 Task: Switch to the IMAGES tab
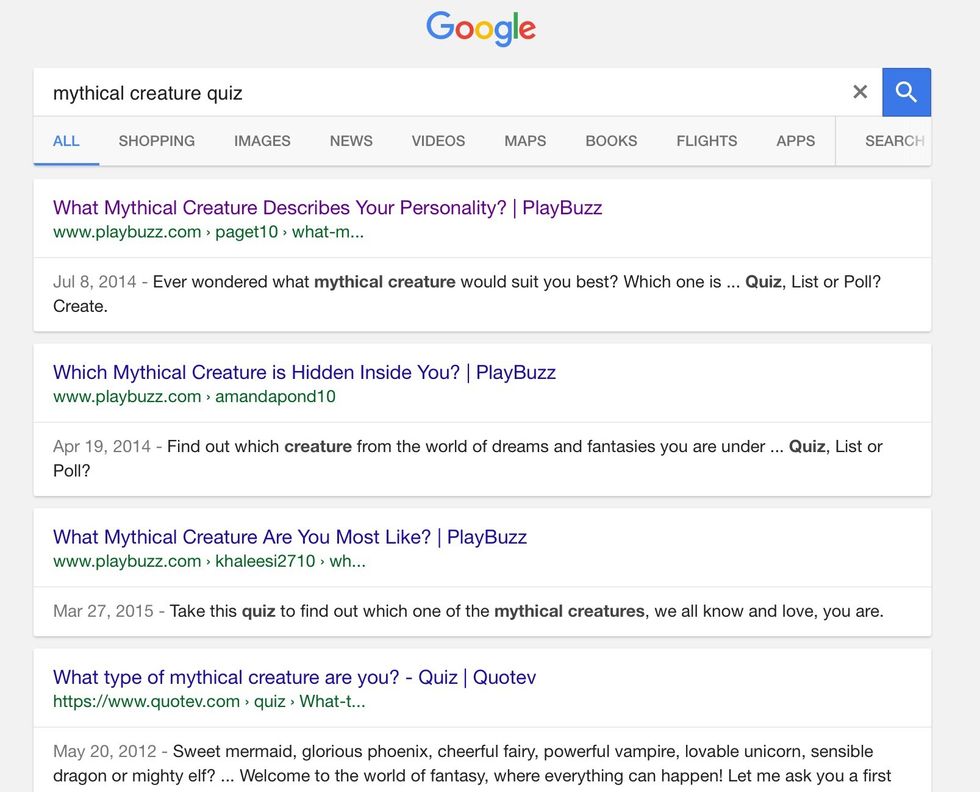coord(262,141)
